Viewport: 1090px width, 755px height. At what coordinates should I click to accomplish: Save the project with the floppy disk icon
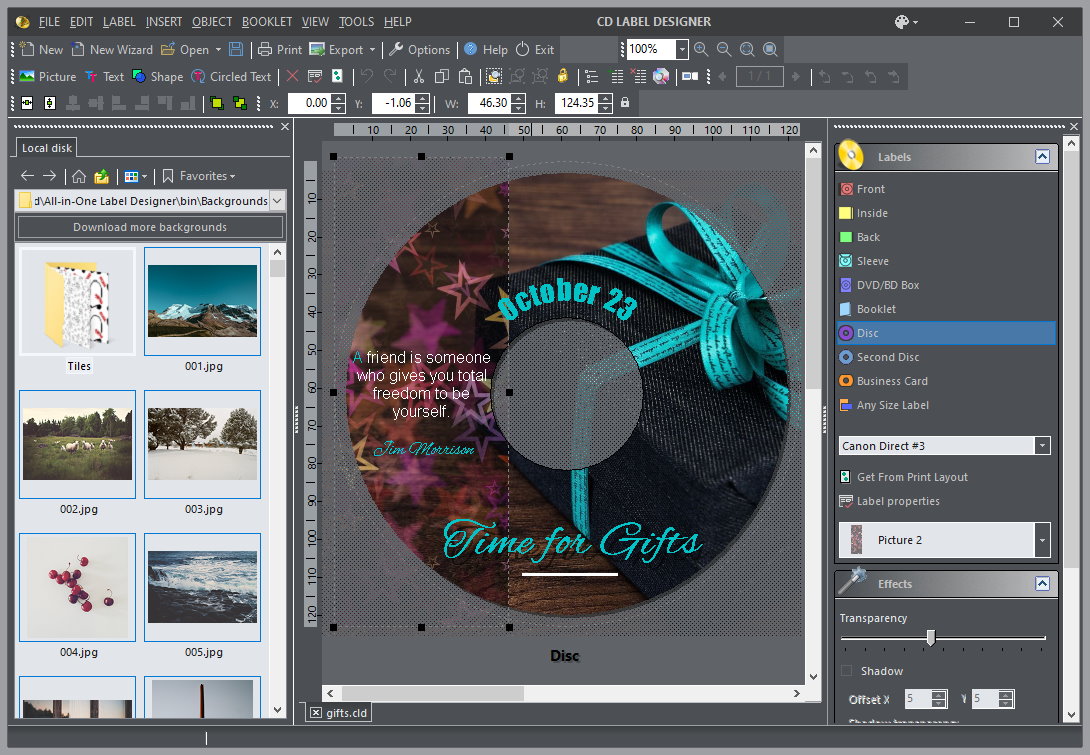click(236, 49)
